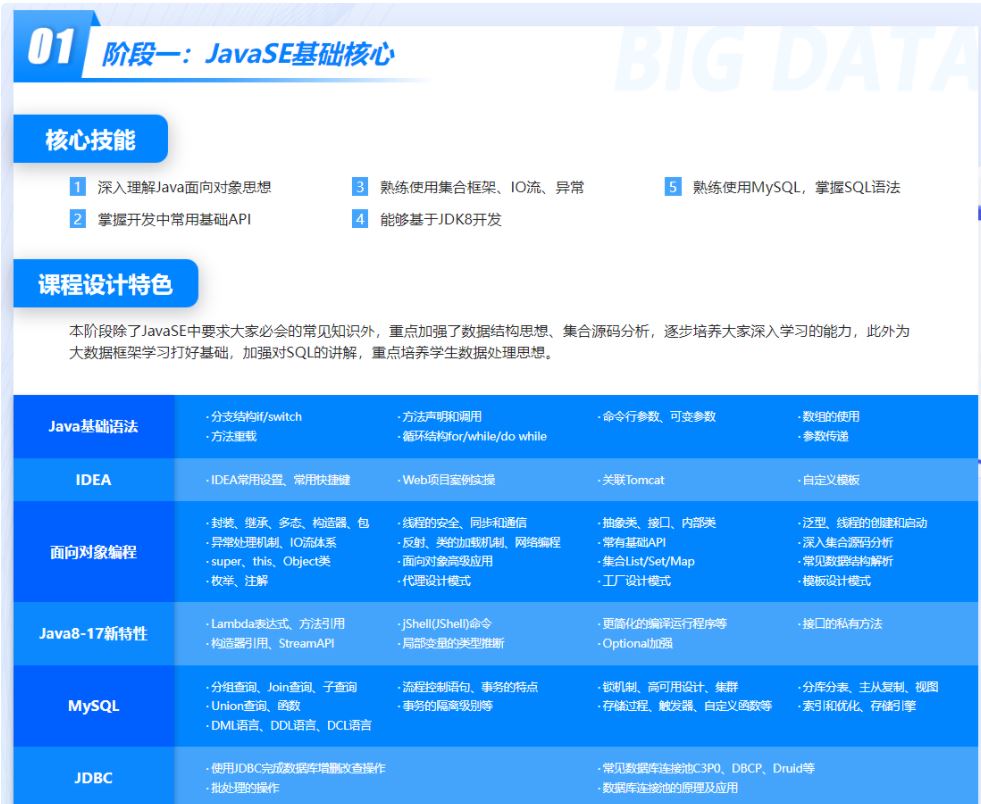Select the 课程设计特色 section label
981x804 pixels.
(106, 284)
